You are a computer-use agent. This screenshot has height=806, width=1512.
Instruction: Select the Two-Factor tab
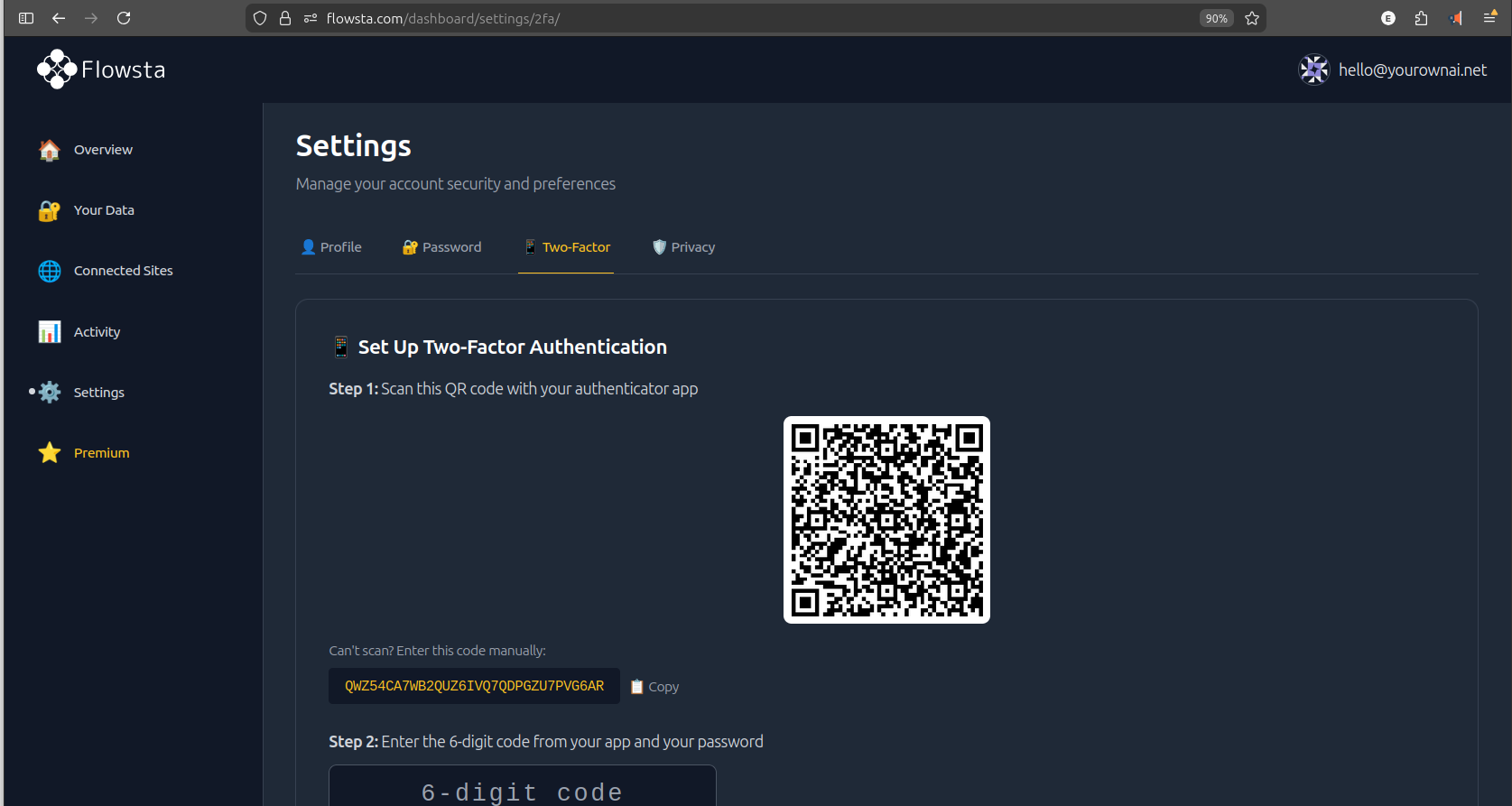tap(567, 247)
